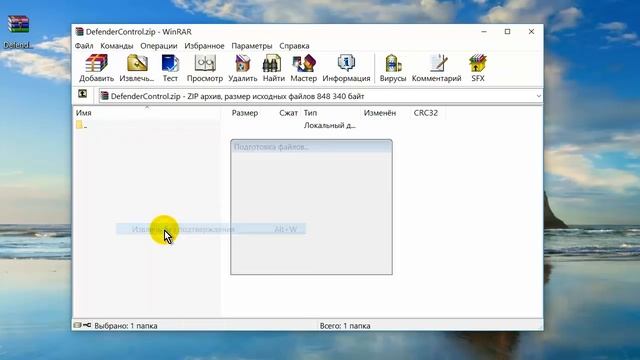Open the Операции menu
This screenshot has height=360, width=640.
[159, 46]
